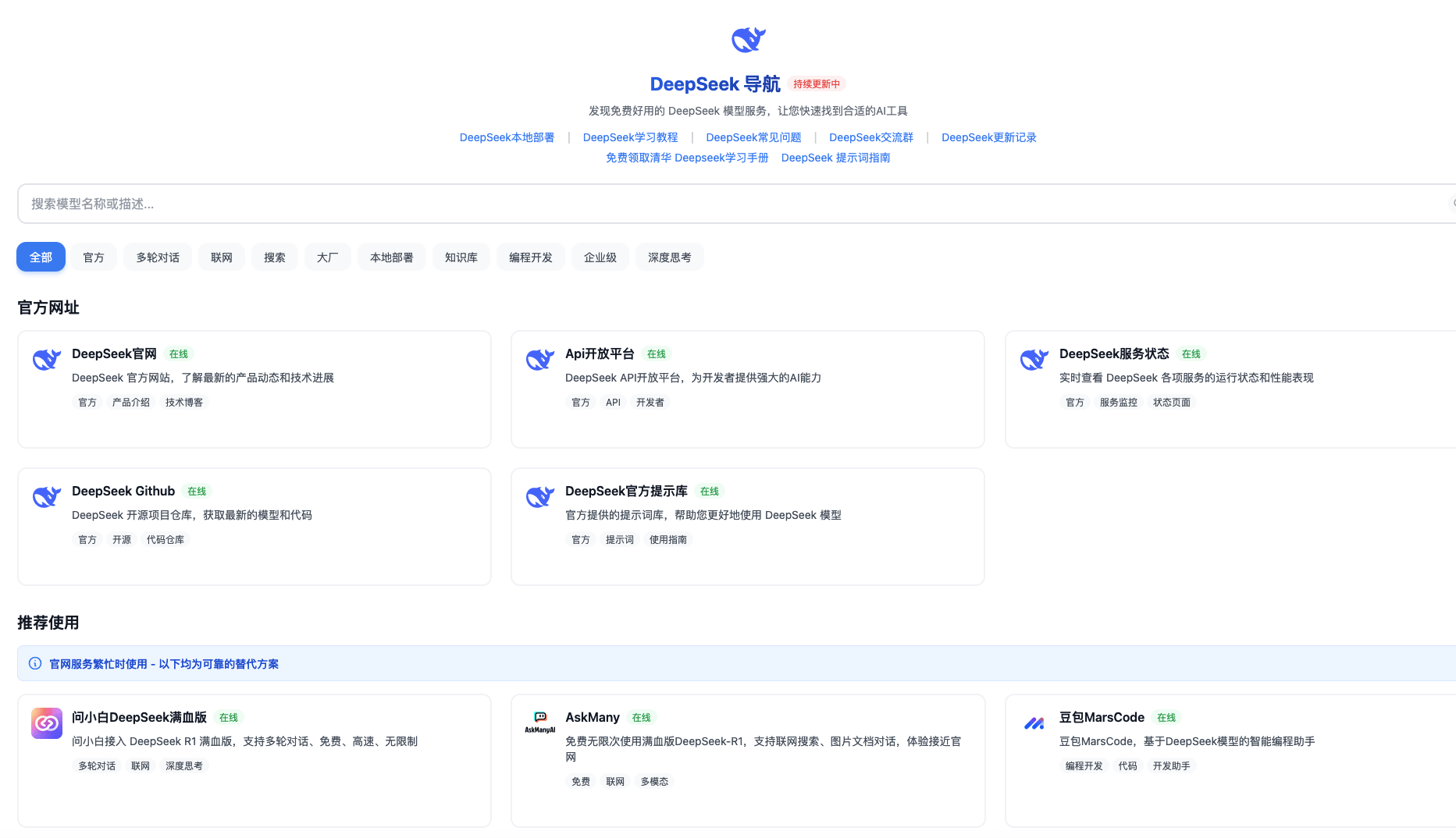The width and height of the screenshot is (1456, 838).
Task: Click the 推荐使用 section heading
Action: pos(48,623)
